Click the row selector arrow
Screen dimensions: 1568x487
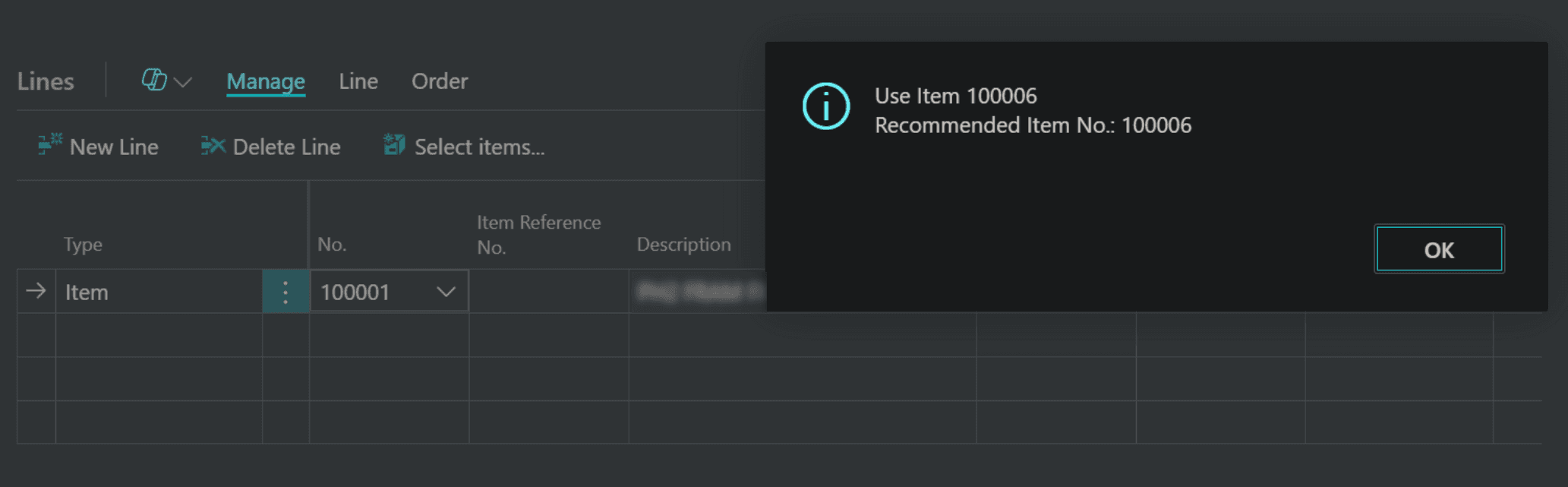(x=36, y=291)
